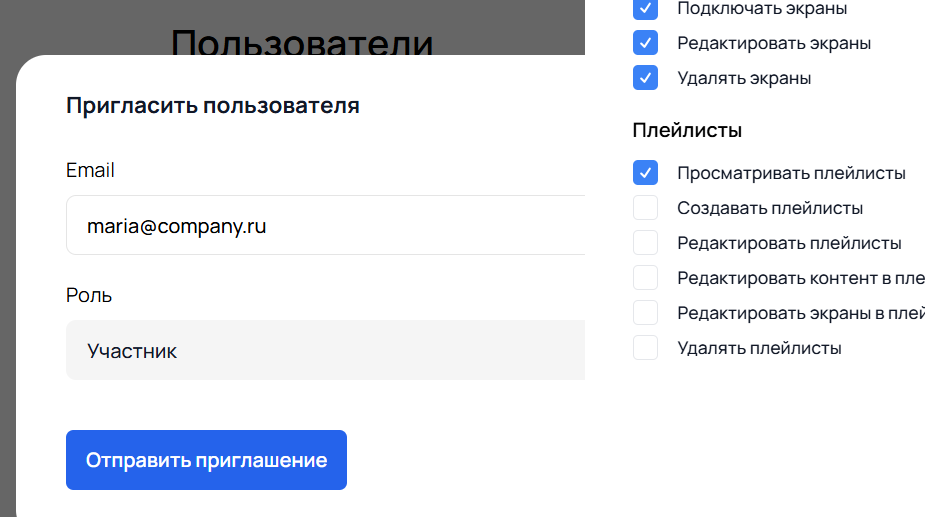Viewport: 925px width, 517px height.
Task: Click the Плейлисты section heading
Action: coord(687,130)
